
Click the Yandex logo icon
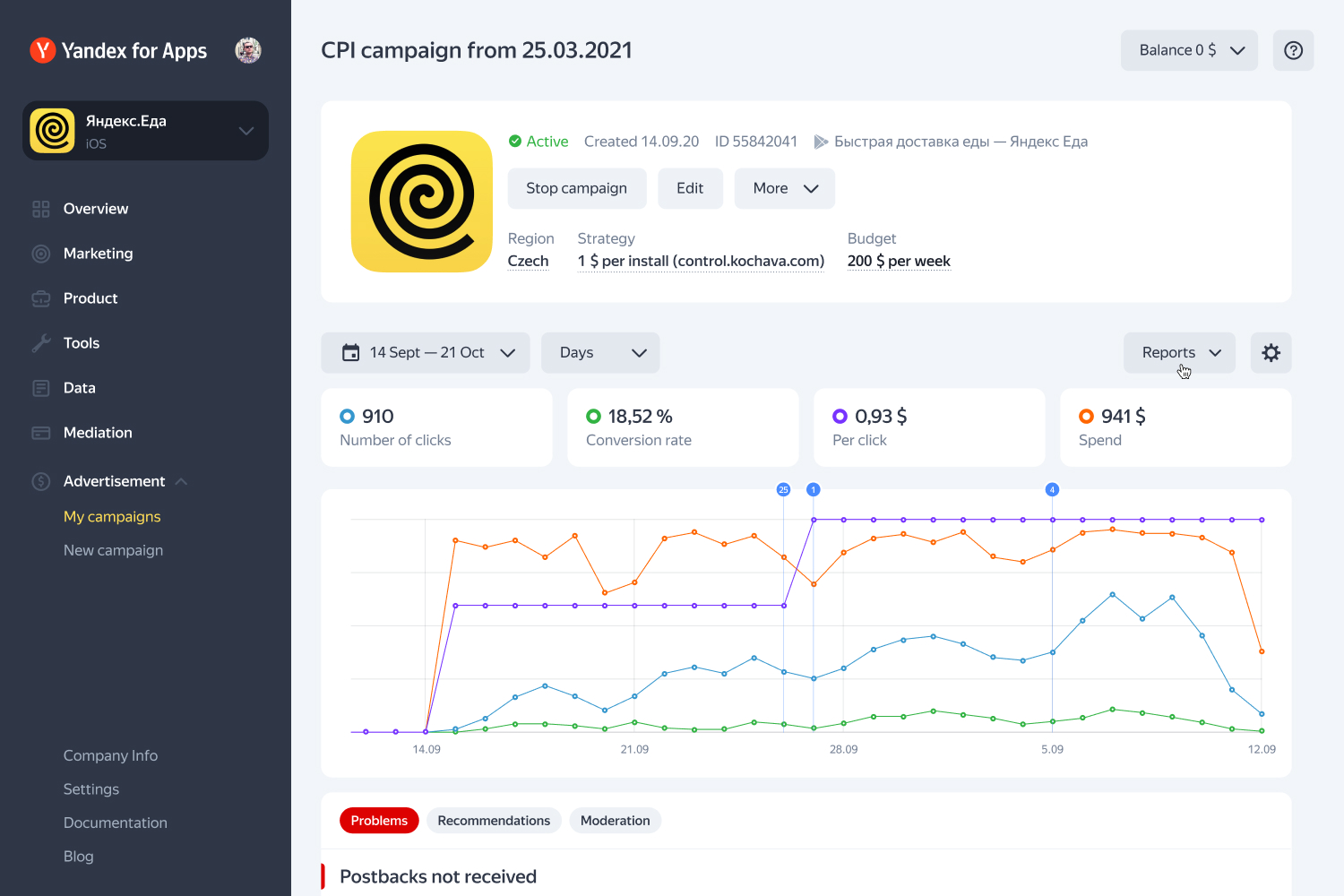click(42, 50)
